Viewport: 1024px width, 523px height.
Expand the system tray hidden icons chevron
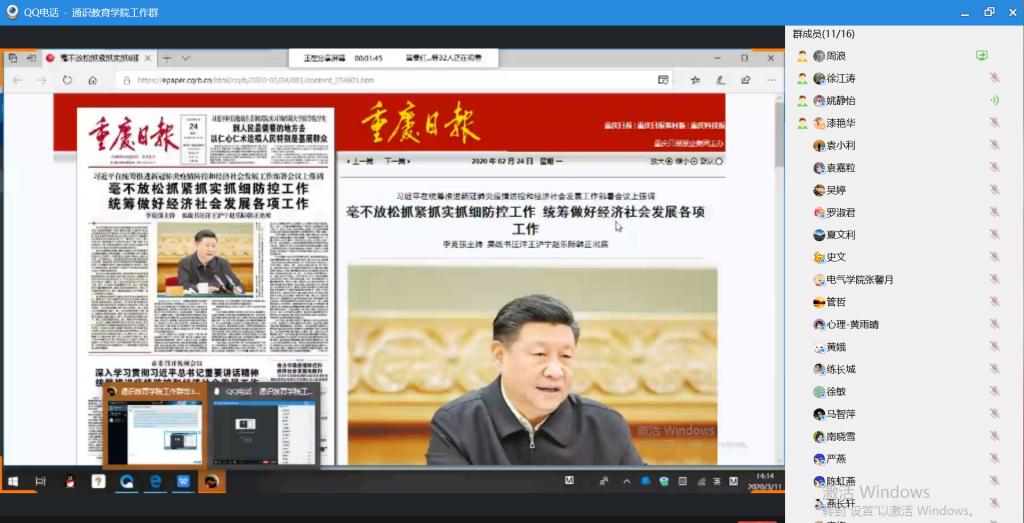click(x=627, y=482)
